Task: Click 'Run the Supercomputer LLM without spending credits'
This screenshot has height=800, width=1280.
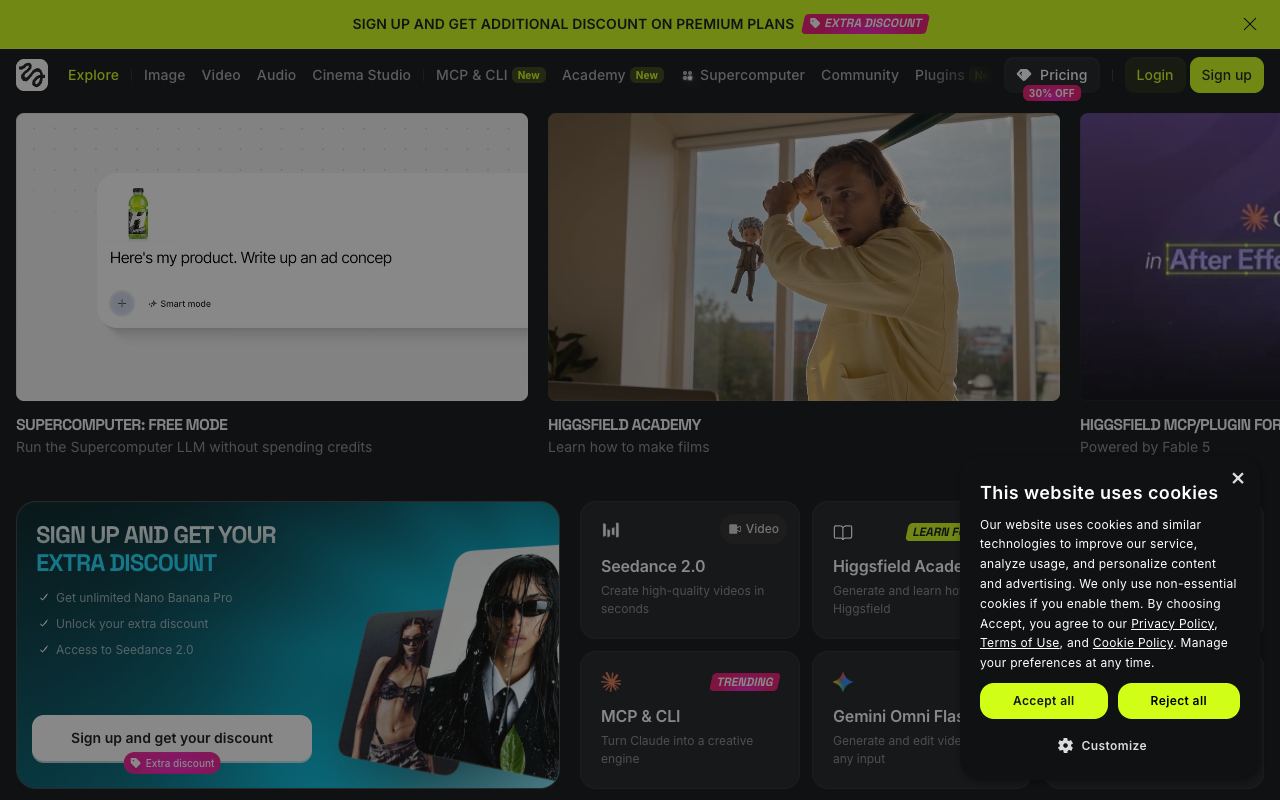Action: 194,447
